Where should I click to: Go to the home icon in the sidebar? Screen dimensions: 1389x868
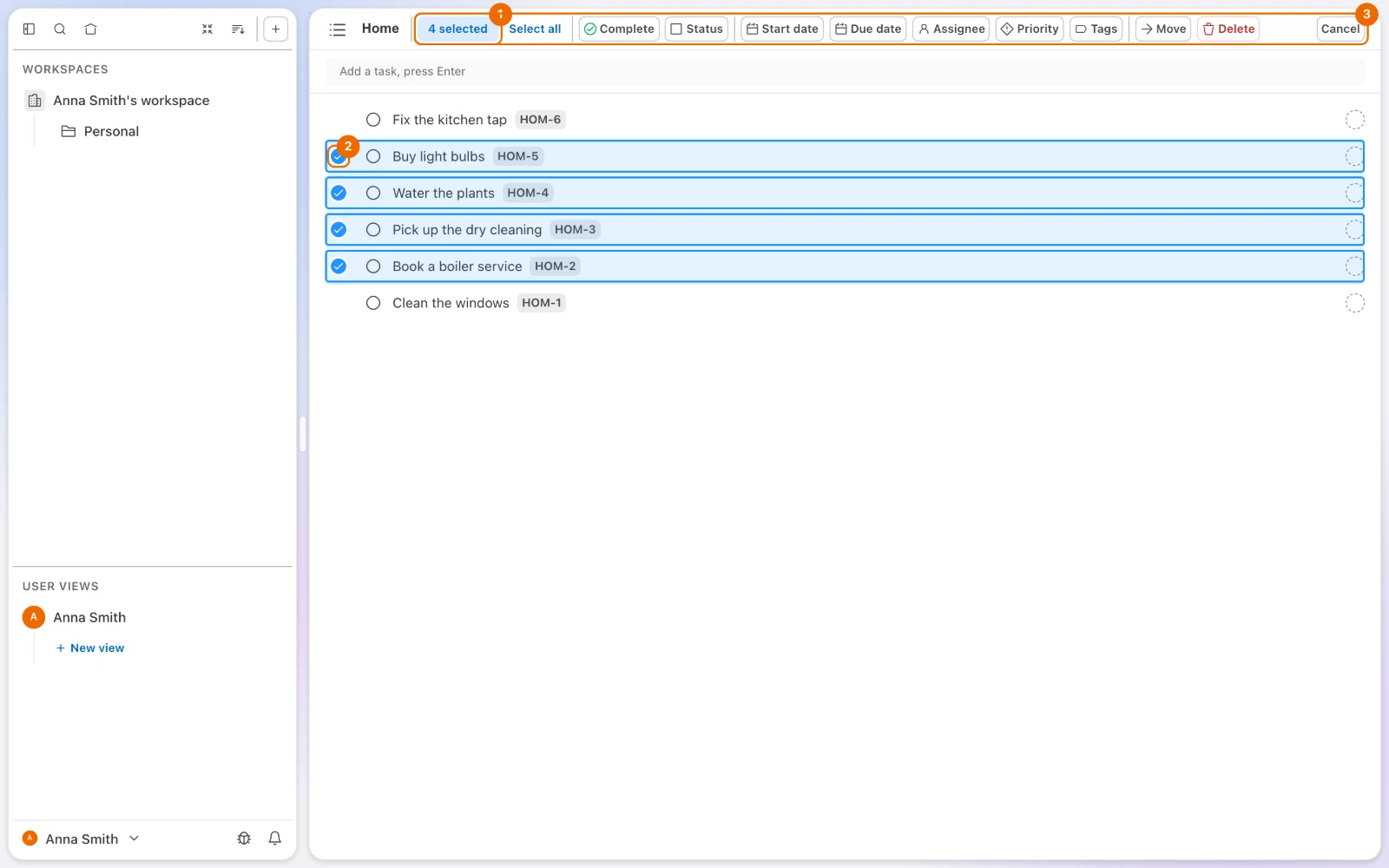pyautogui.click(x=90, y=29)
